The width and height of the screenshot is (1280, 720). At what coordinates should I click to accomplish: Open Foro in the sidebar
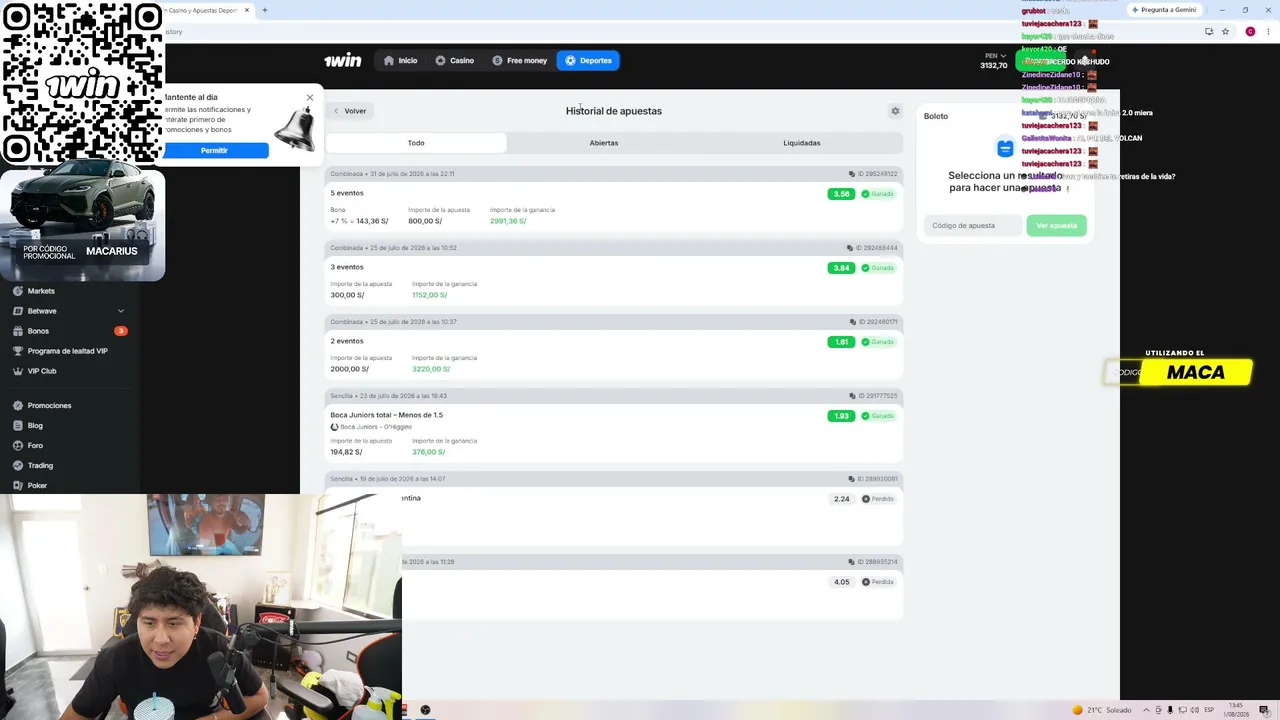[x=35, y=445]
